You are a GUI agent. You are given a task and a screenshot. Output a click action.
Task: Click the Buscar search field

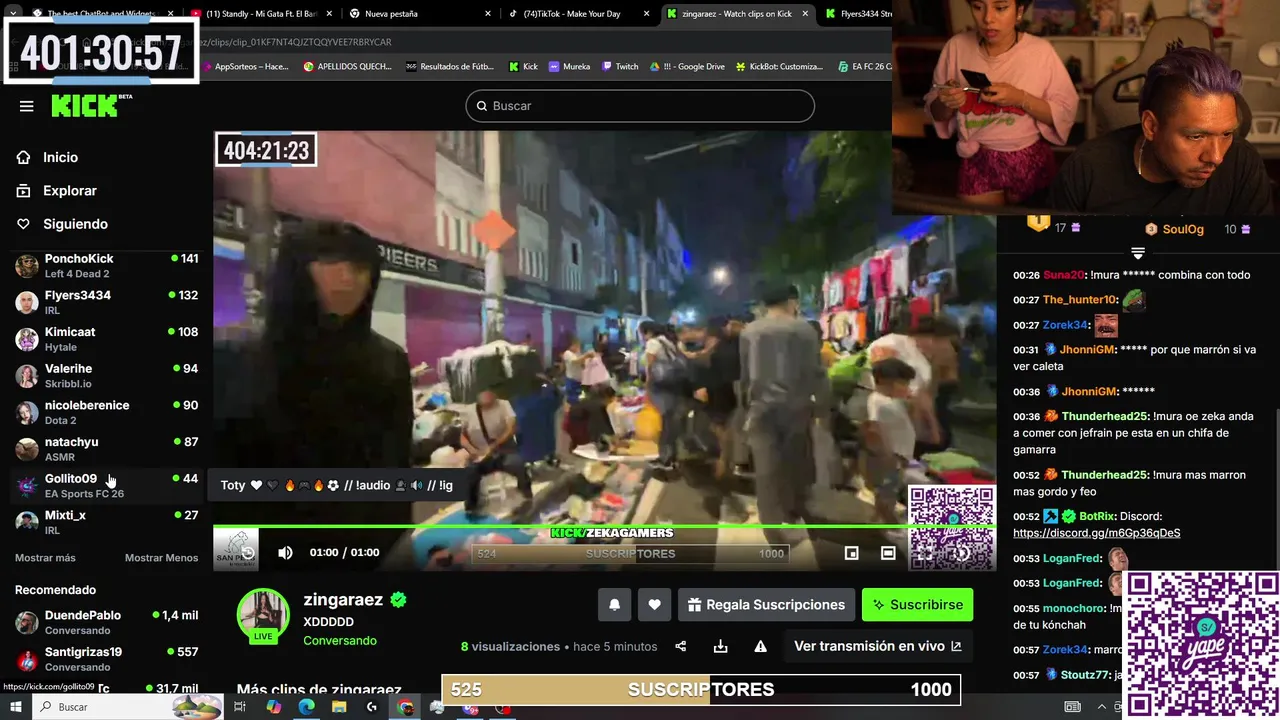coord(640,106)
